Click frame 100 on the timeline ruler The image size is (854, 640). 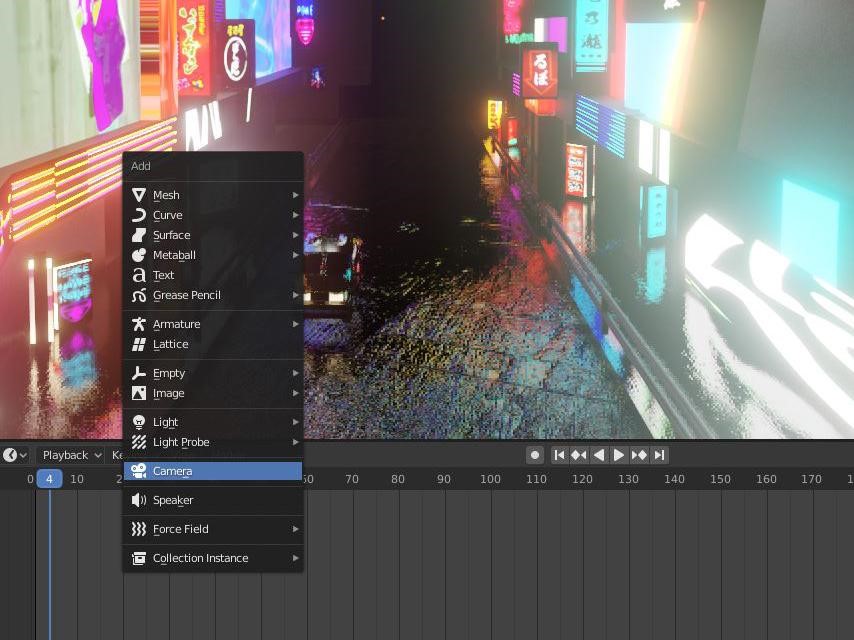pyautogui.click(x=490, y=479)
